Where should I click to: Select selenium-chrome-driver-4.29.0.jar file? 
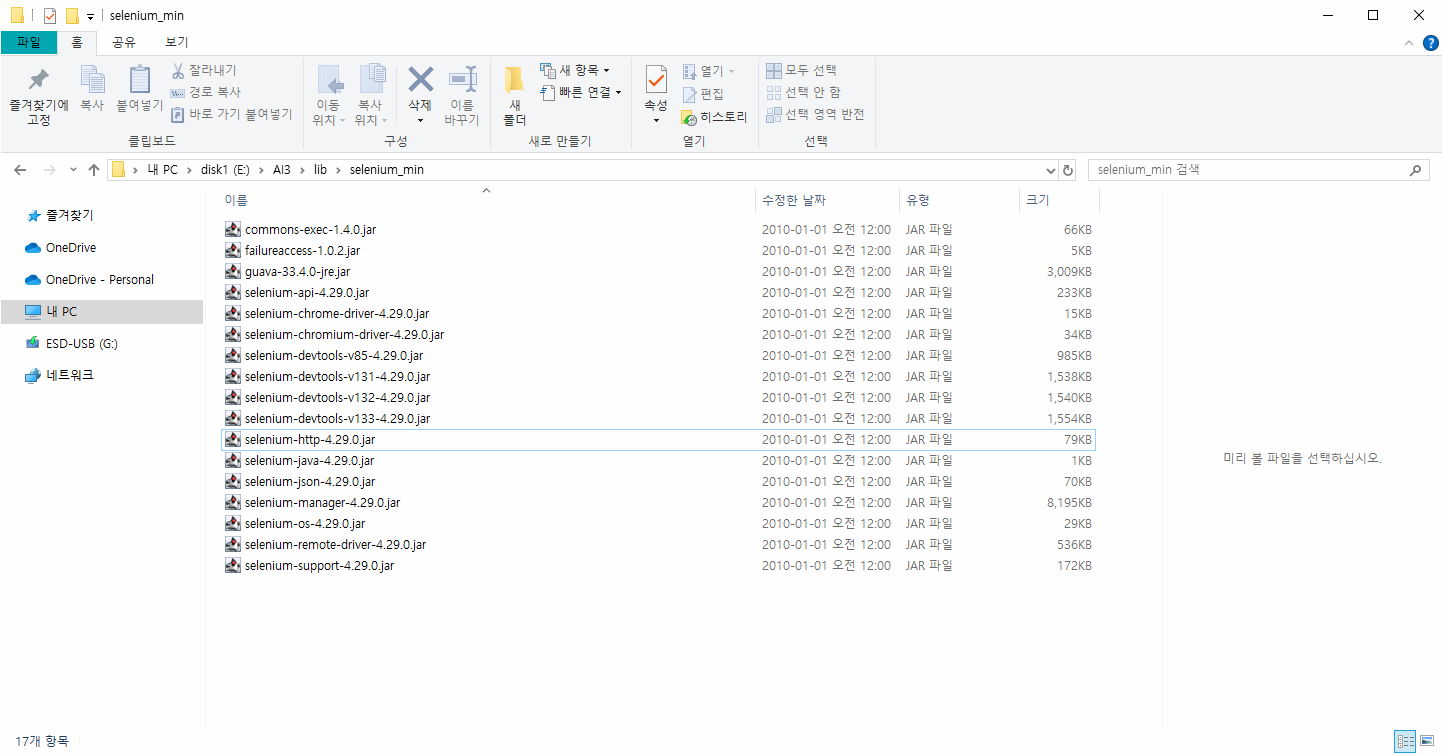(x=658, y=314)
